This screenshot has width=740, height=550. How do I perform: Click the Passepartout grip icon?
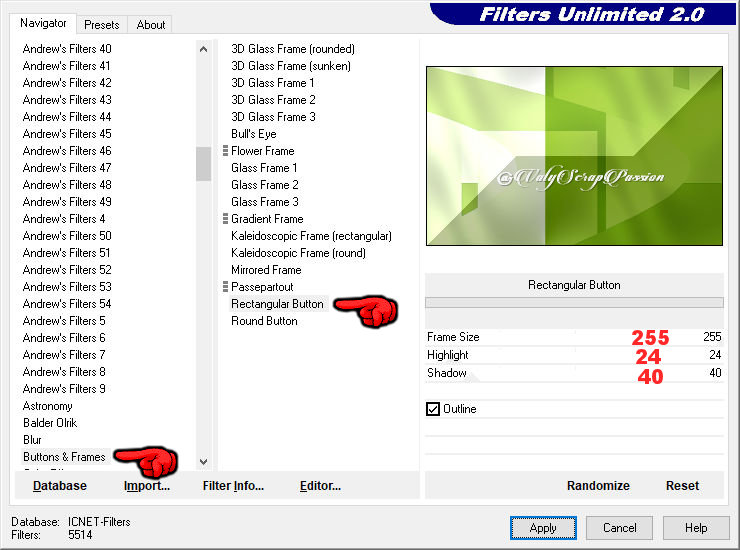coord(225,287)
